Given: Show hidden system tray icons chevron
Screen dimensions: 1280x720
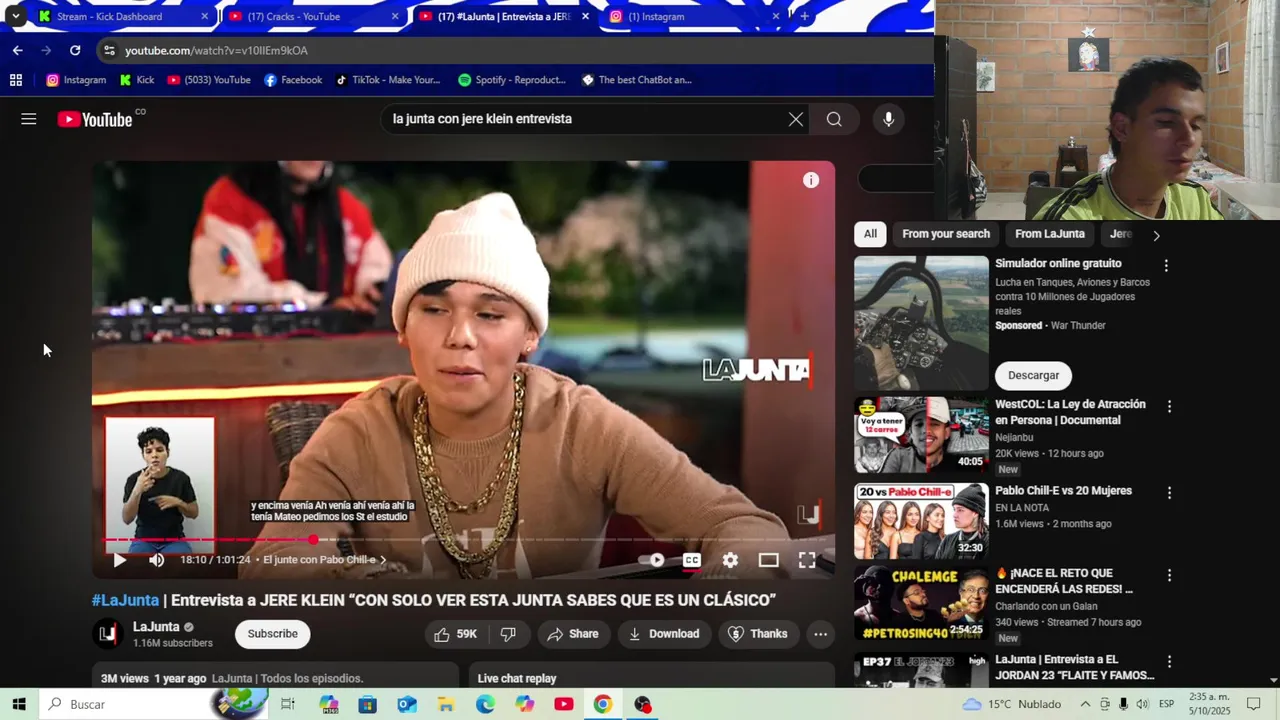Looking at the screenshot, I should click(x=1085, y=704).
